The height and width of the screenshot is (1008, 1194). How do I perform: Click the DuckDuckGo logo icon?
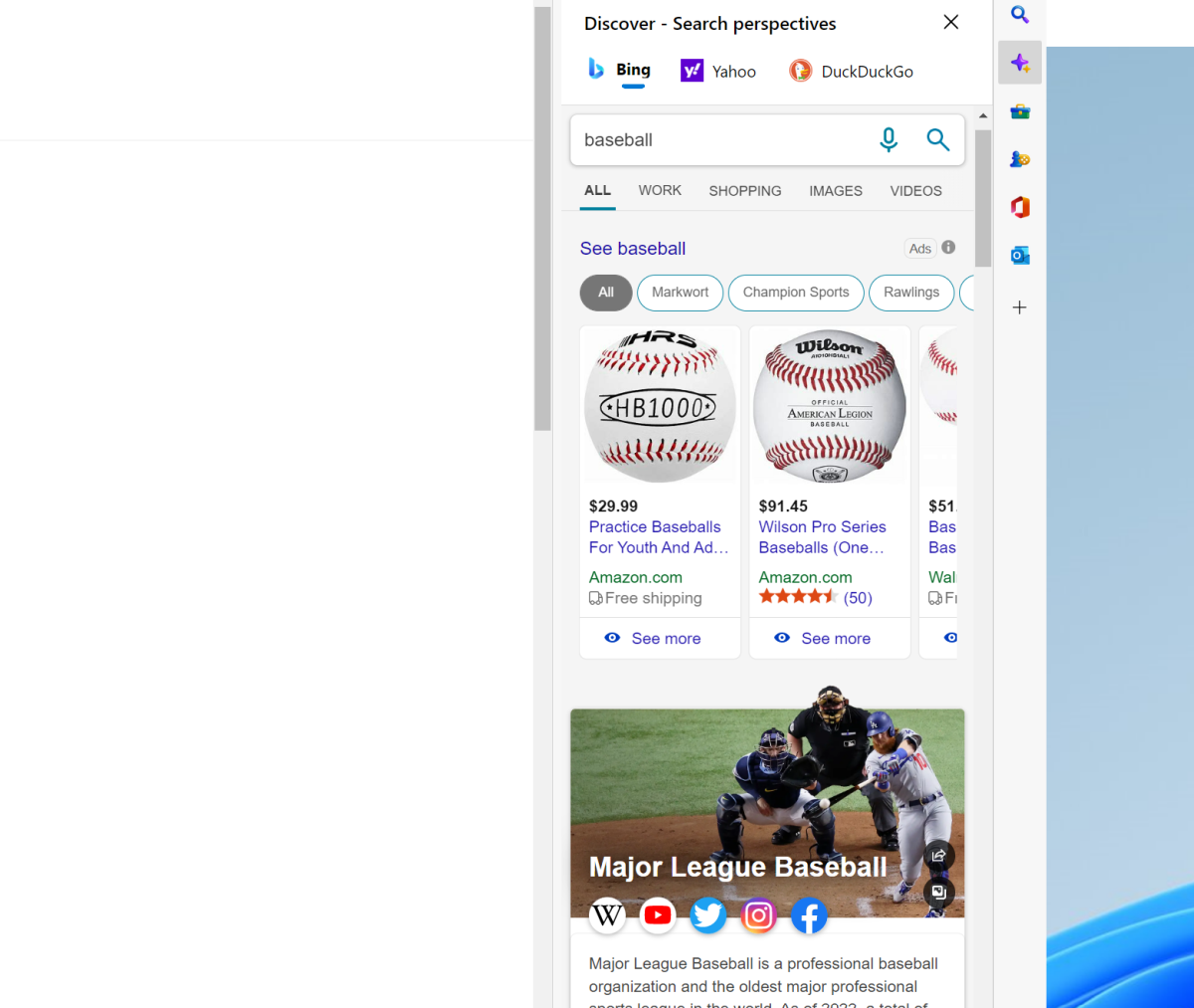pos(800,71)
